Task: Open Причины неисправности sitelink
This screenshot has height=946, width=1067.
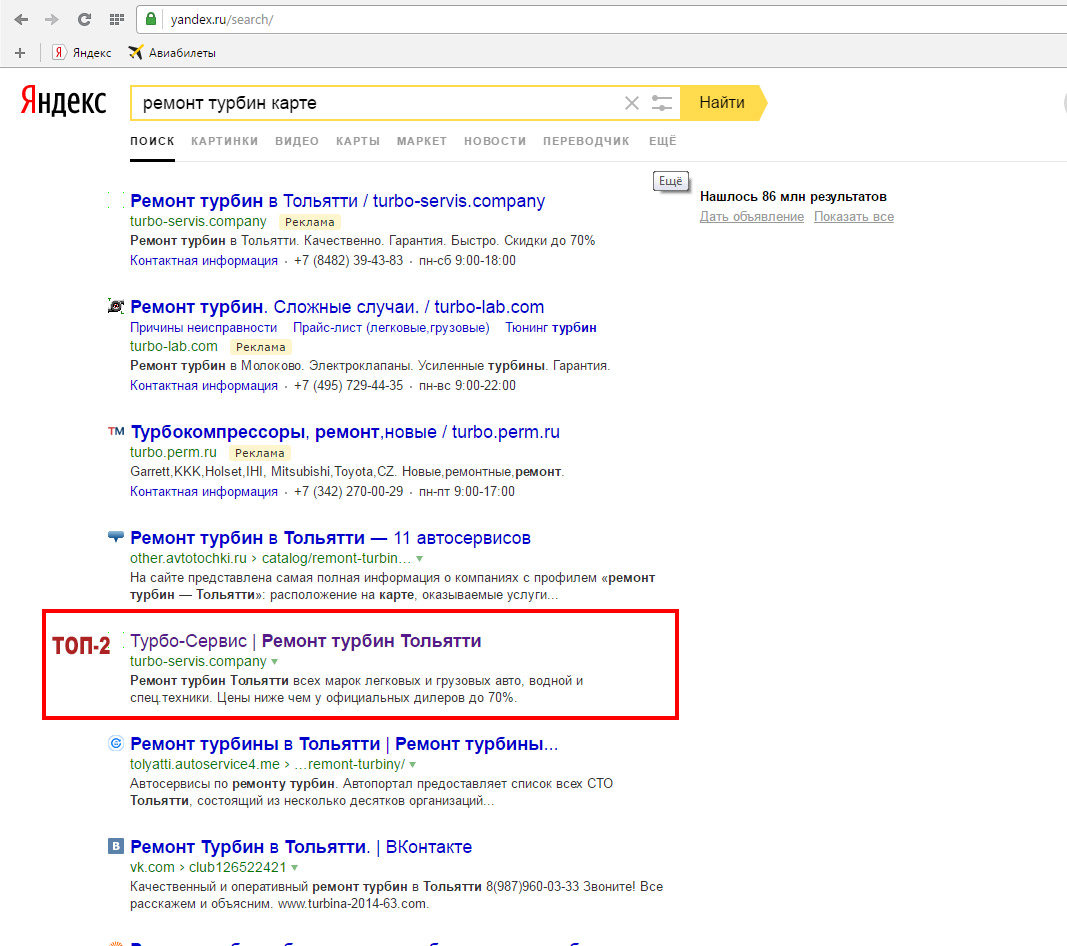Action: tap(203, 327)
